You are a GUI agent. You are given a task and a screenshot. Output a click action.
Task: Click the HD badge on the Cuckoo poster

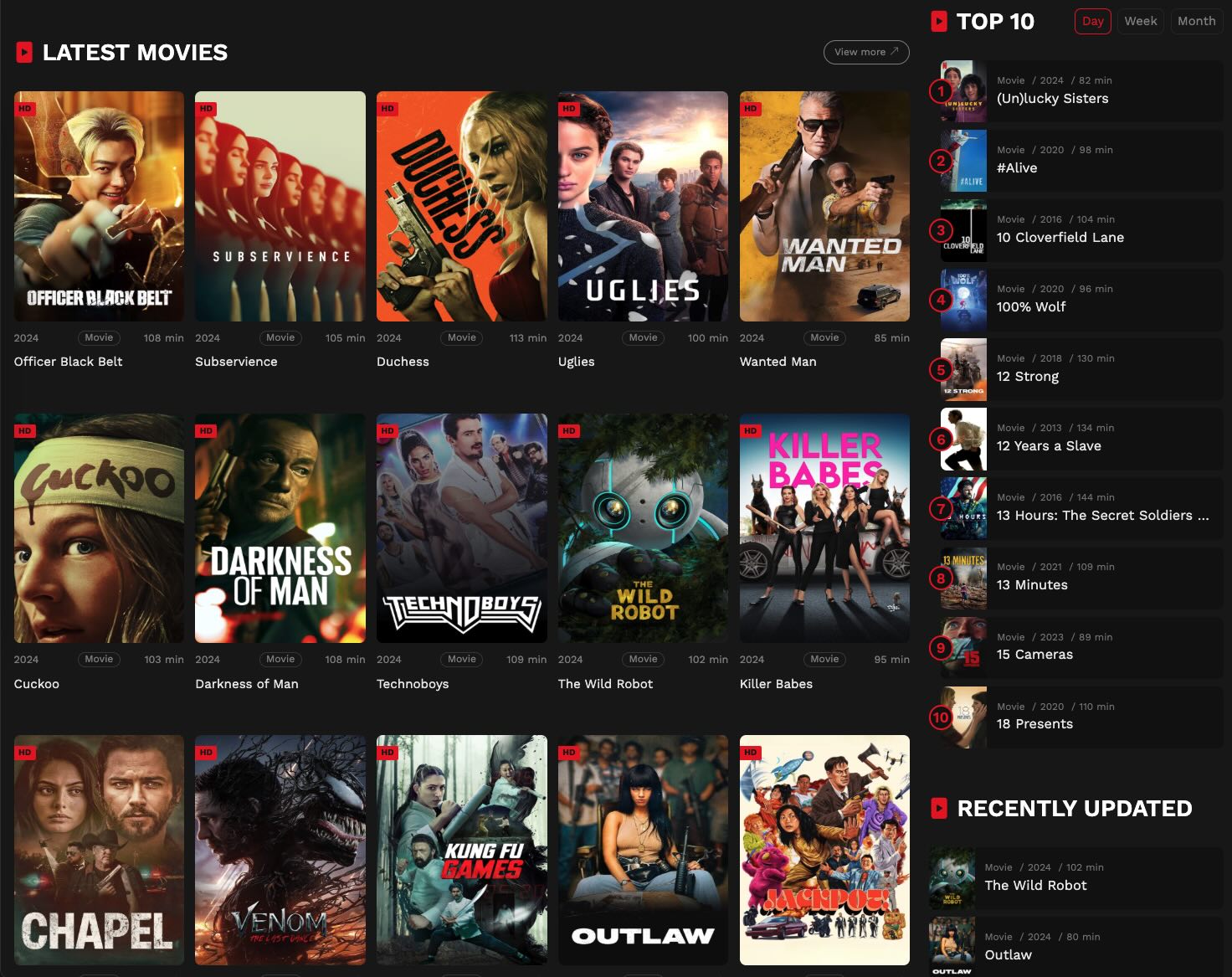pos(25,430)
